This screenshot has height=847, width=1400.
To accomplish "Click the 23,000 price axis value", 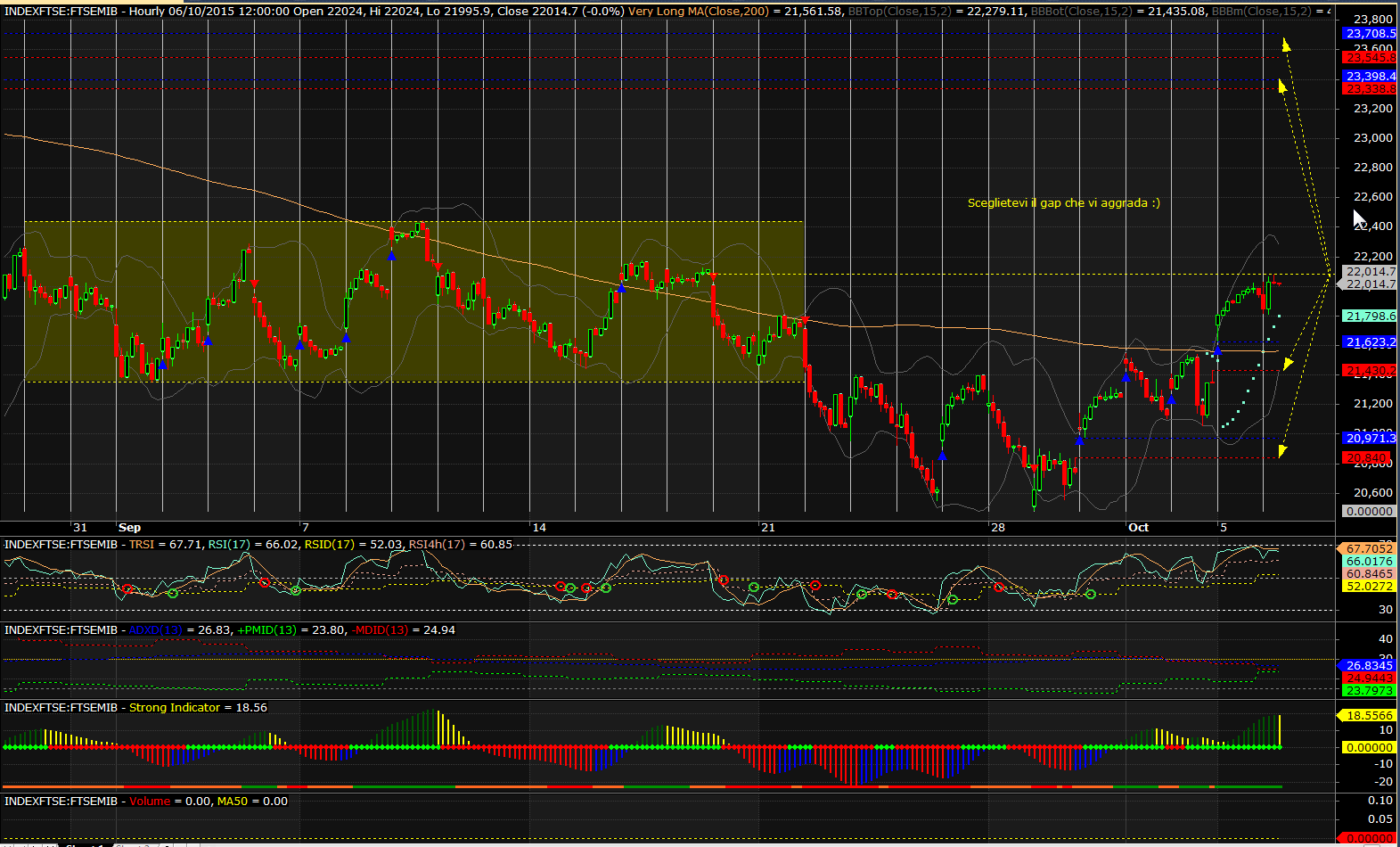I will coord(1372,137).
